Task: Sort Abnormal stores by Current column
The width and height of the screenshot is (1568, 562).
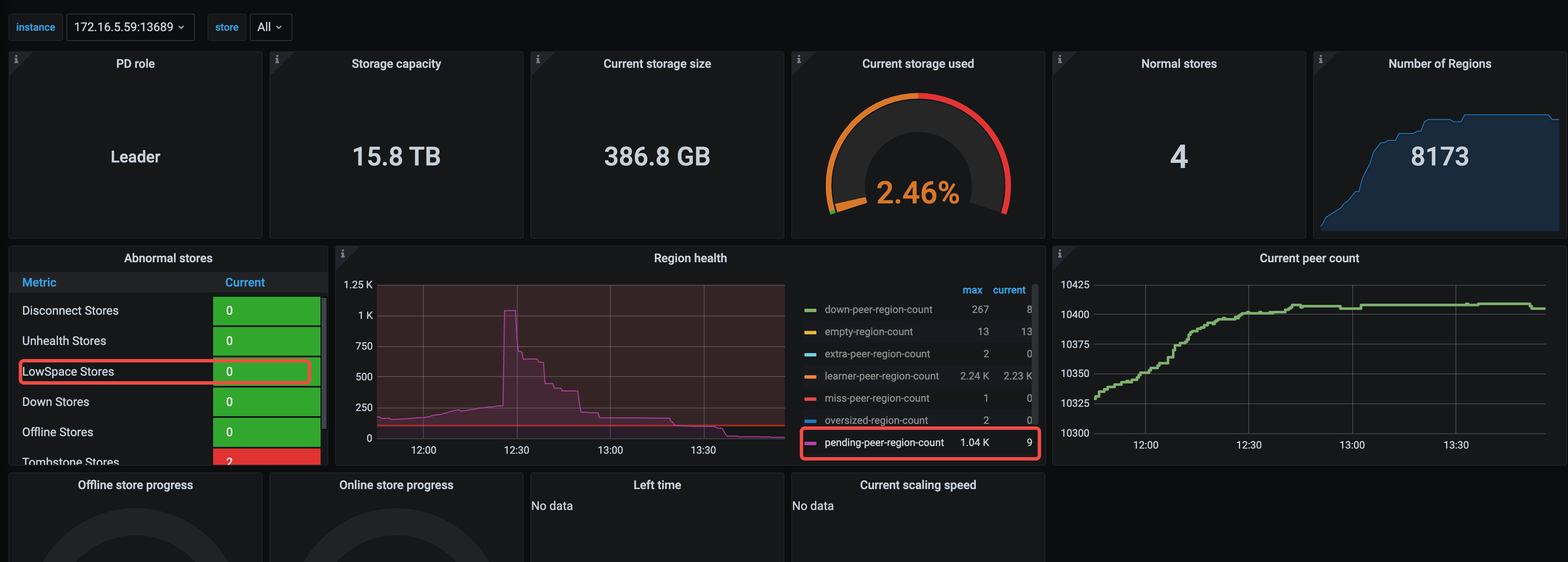Action: [x=245, y=283]
